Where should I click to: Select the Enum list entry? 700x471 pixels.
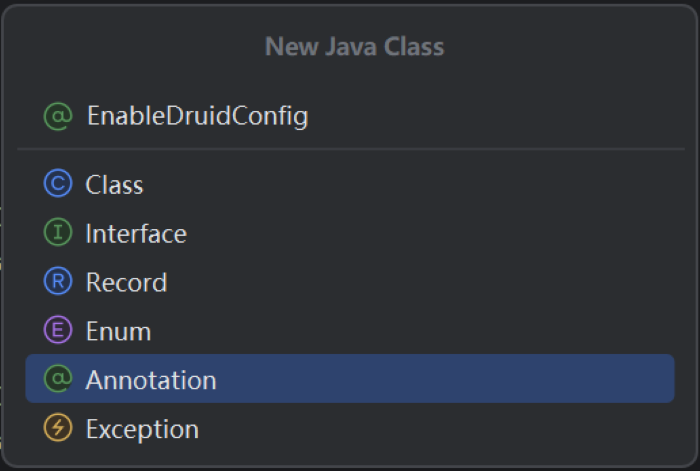[x=118, y=331]
